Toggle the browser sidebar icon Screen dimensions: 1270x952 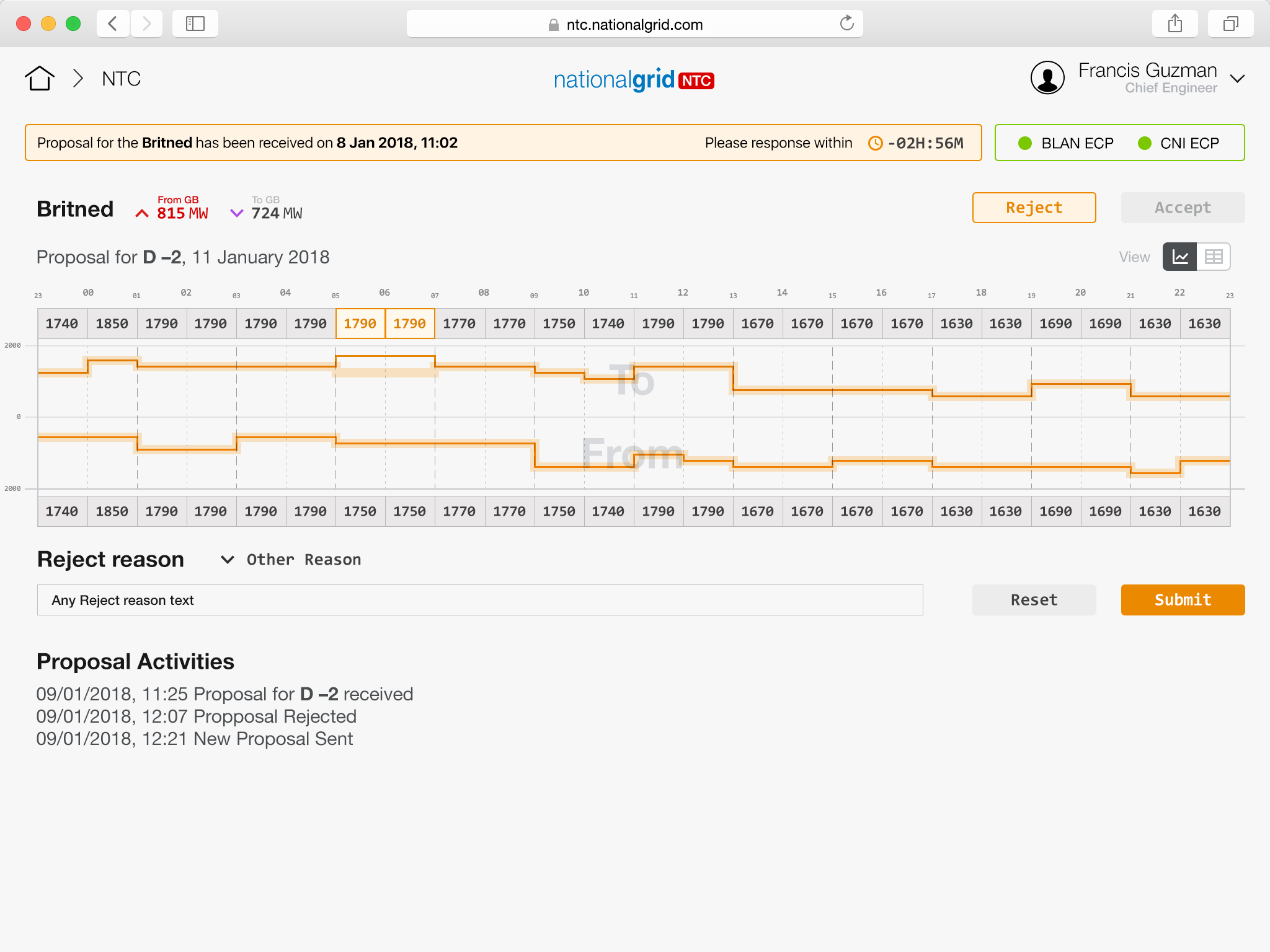pyautogui.click(x=195, y=24)
